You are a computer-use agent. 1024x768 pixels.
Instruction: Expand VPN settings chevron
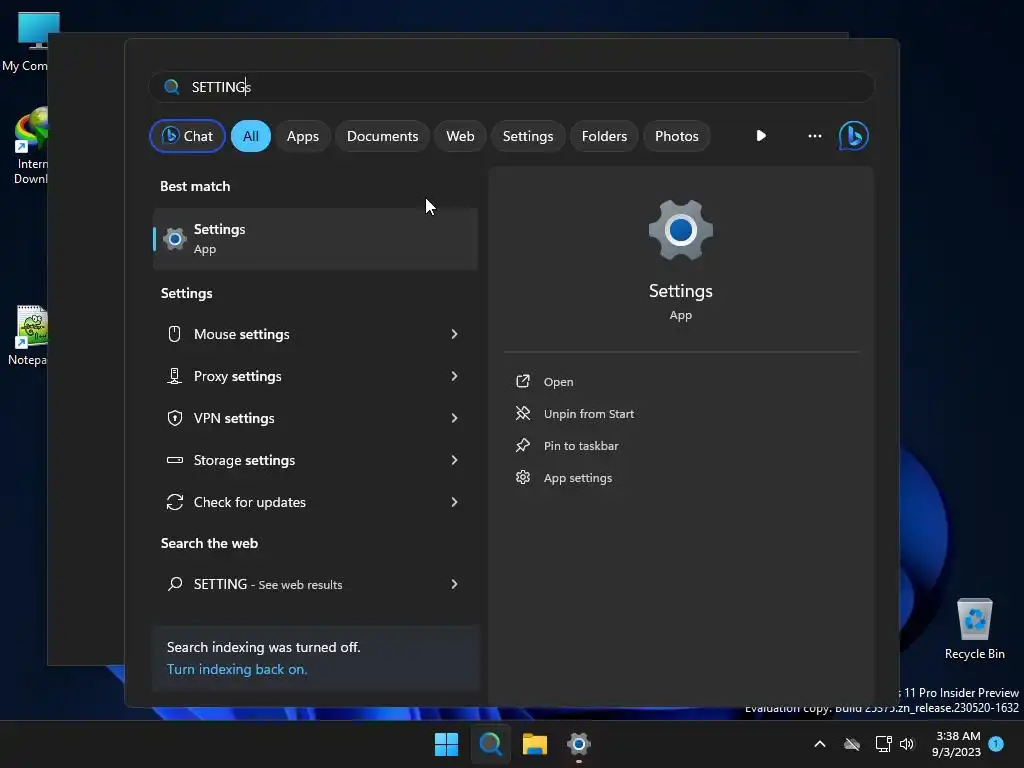tap(455, 418)
